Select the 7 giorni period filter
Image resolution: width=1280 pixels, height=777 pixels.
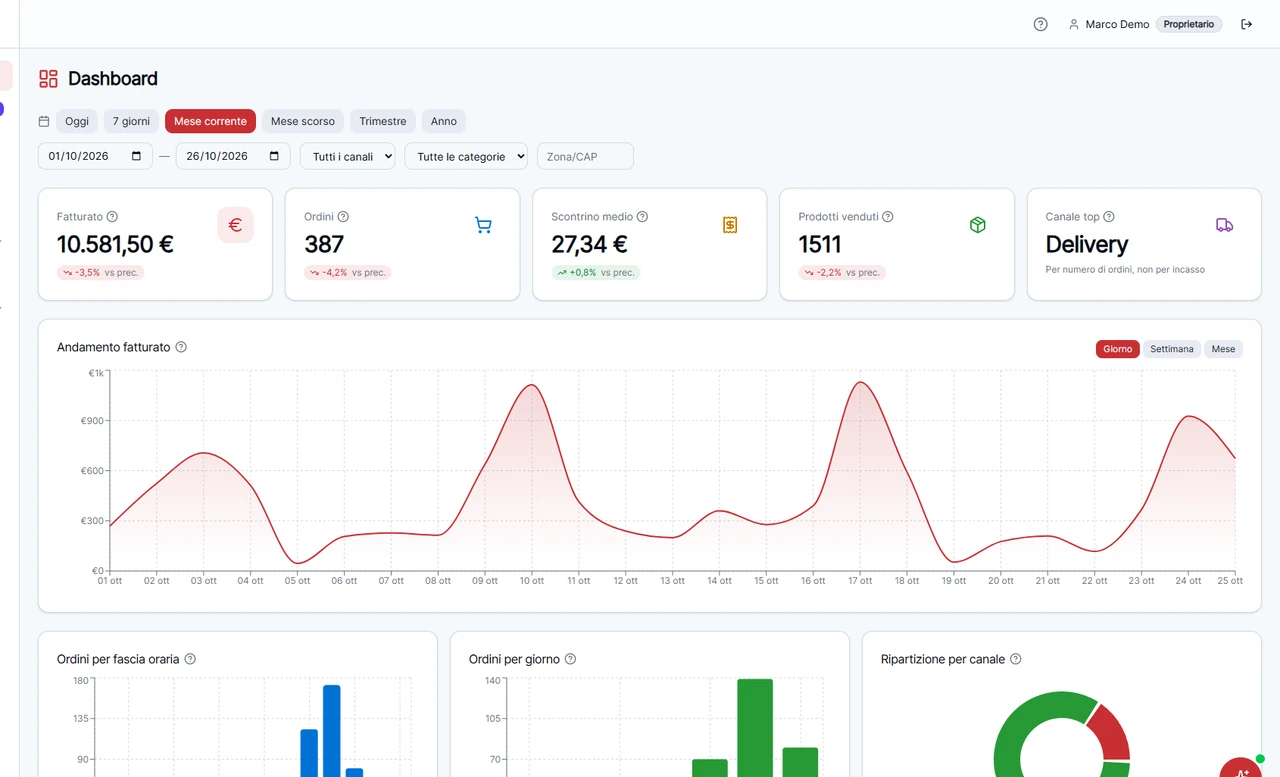click(x=131, y=121)
